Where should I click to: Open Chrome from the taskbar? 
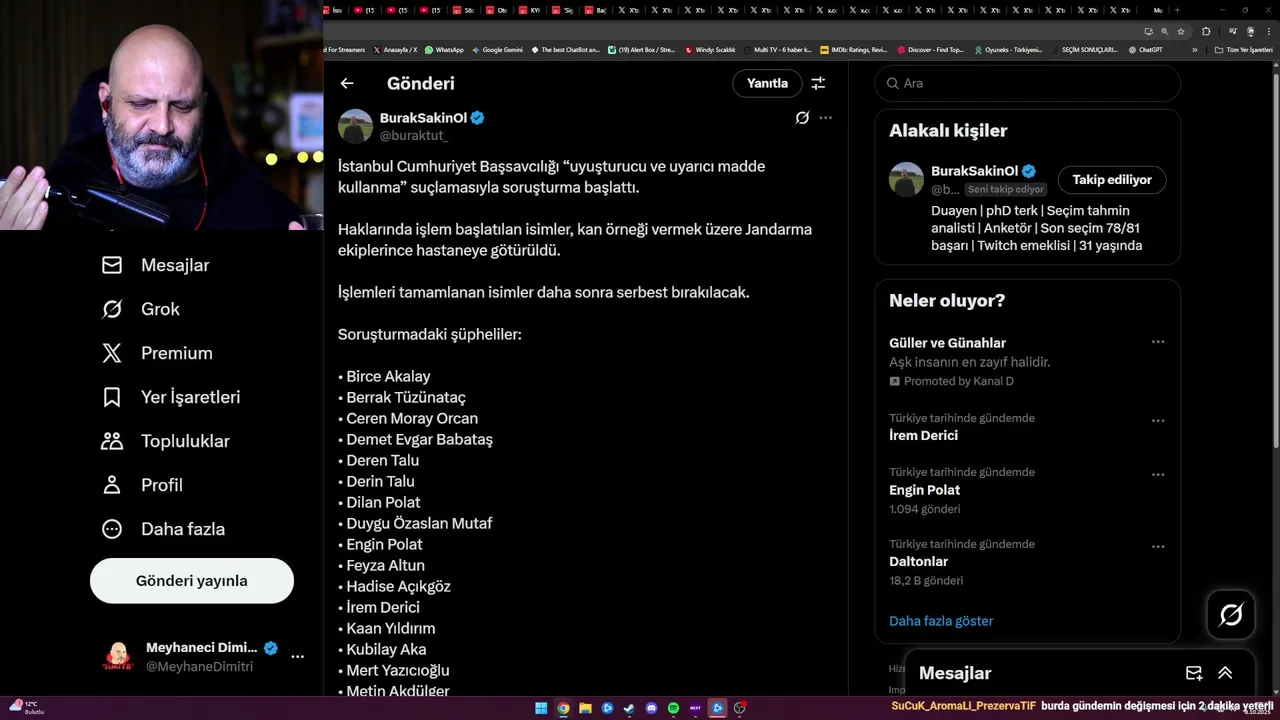563,708
